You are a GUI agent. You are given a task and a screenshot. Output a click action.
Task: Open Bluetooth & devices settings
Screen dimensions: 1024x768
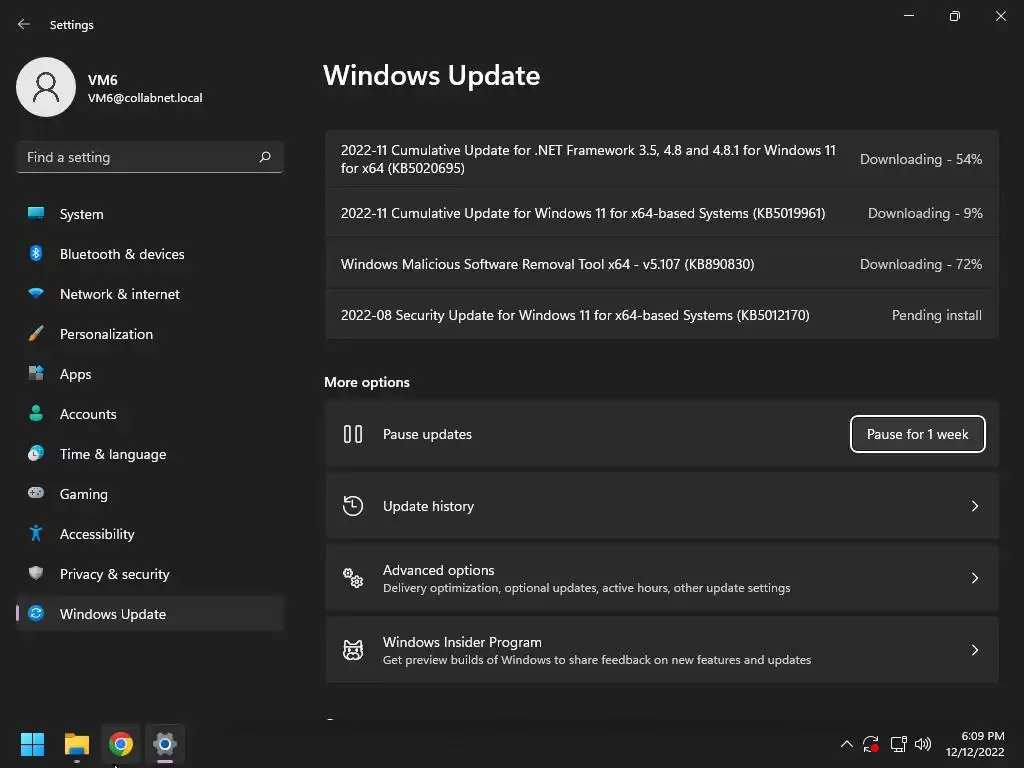pyautogui.click(x=150, y=254)
